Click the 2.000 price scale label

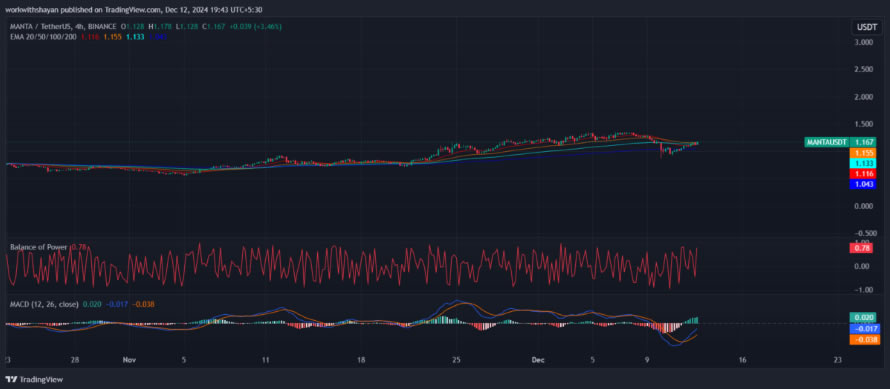[863, 97]
